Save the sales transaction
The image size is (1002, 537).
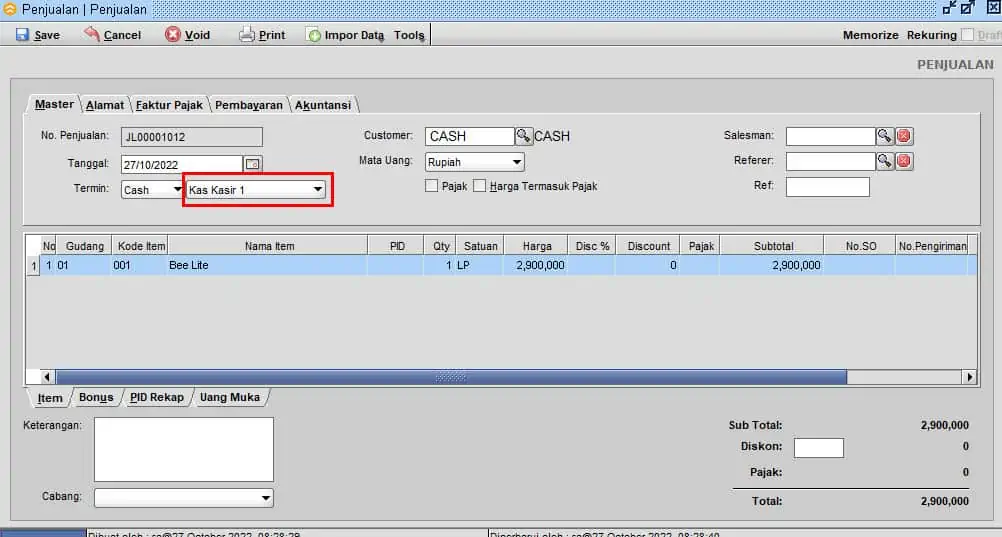(x=38, y=35)
